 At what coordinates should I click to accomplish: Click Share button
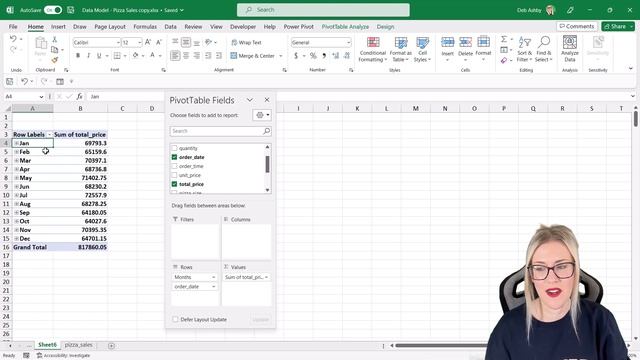618,26
